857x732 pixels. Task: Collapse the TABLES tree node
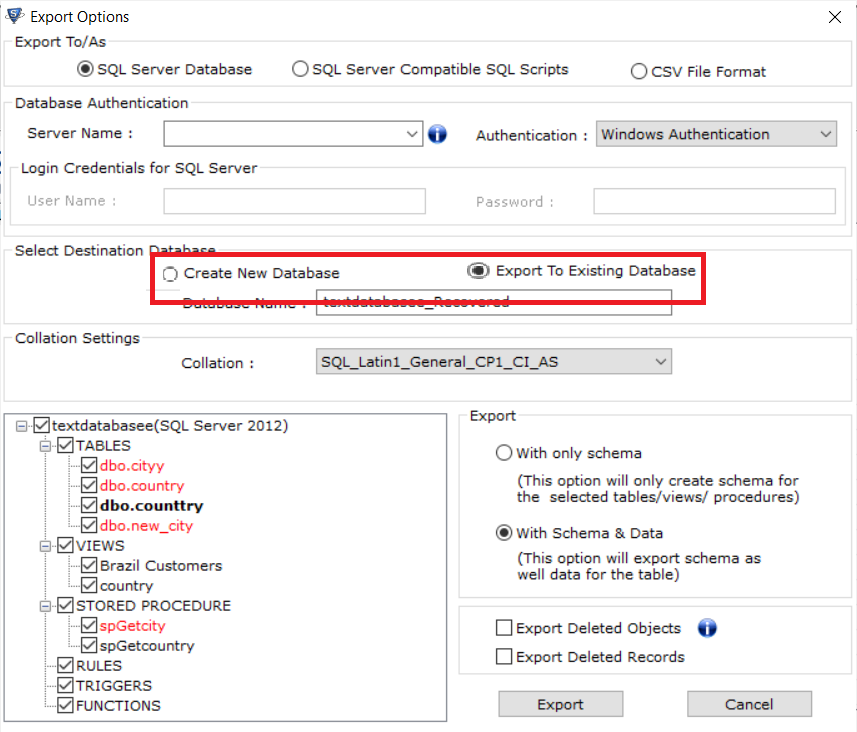click(x=45, y=446)
